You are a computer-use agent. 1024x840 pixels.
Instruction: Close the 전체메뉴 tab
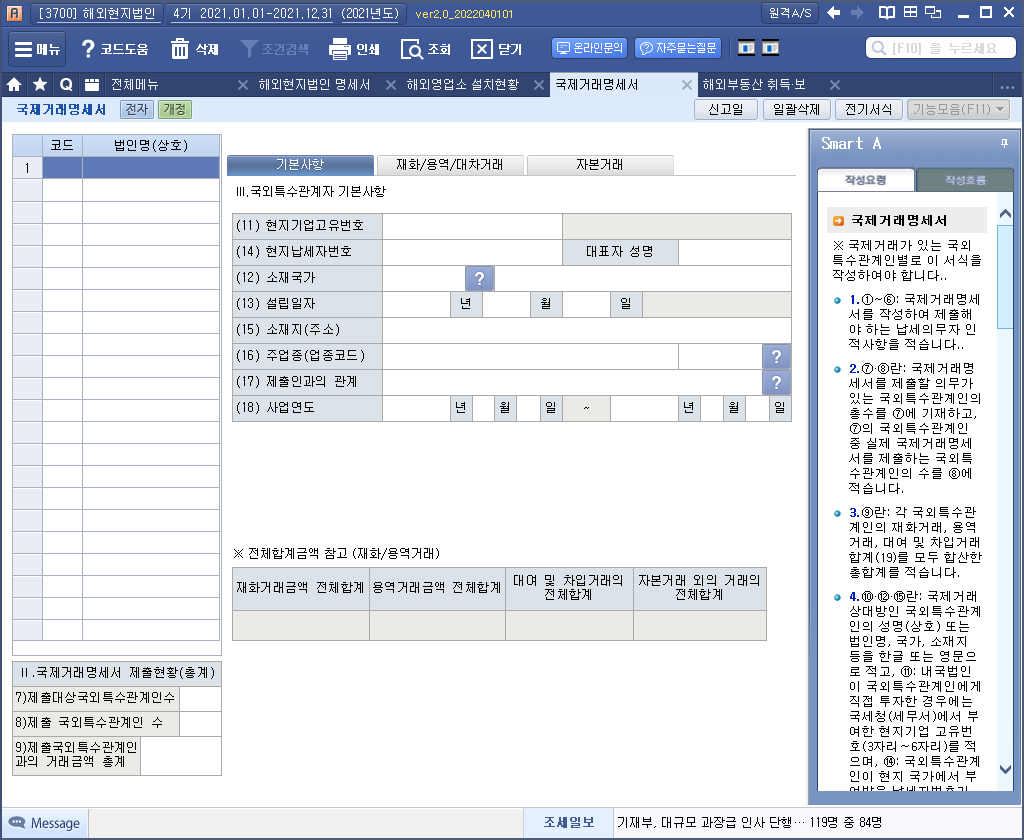(x=242, y=85)
